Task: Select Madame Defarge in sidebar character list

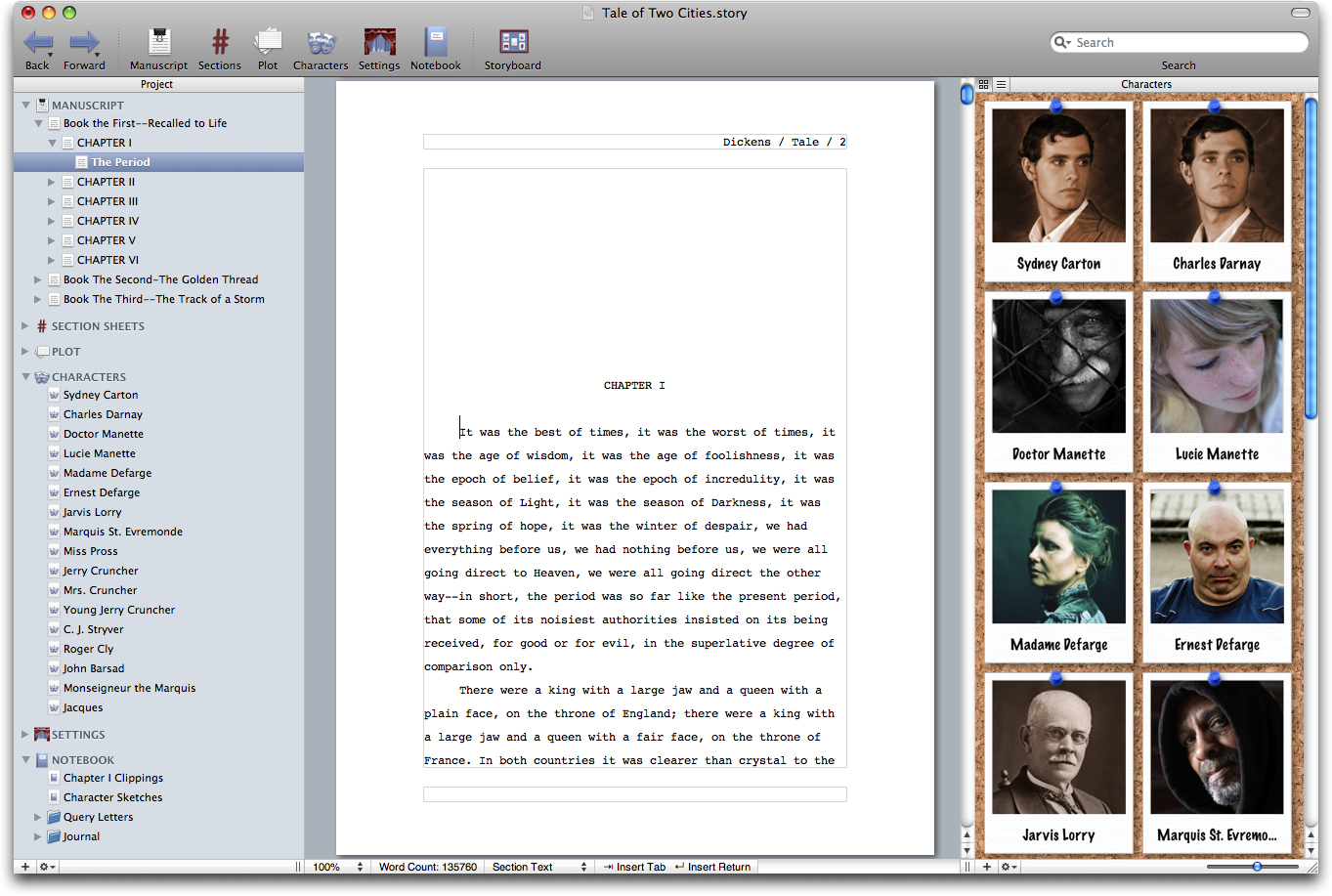Action: [x=107, y=473]
